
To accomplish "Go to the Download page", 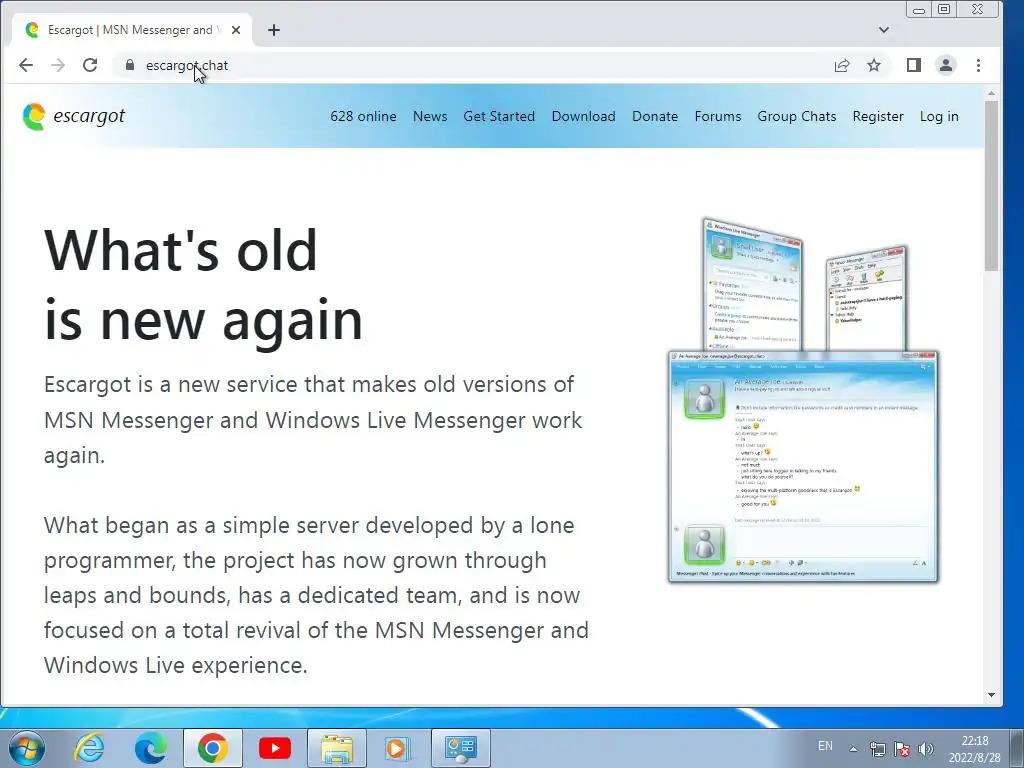I will click(x=583, y=116).
